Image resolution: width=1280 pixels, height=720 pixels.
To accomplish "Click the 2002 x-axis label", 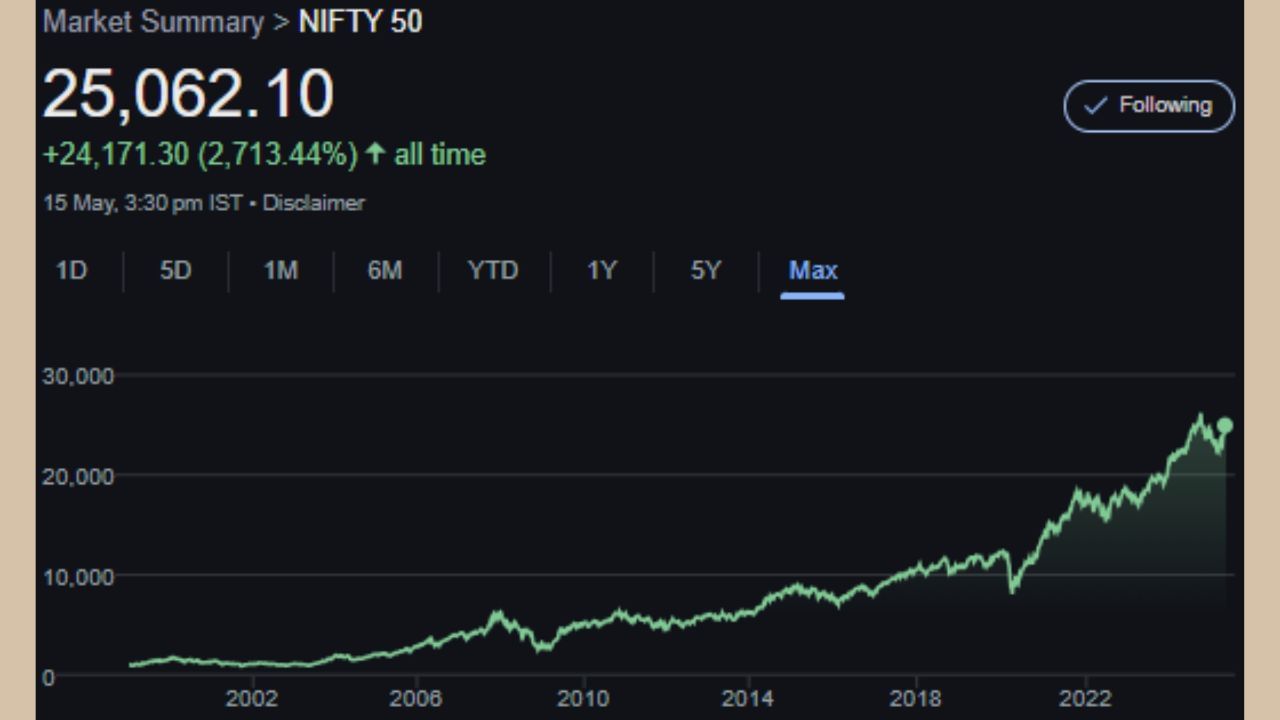I will (251, 697).
